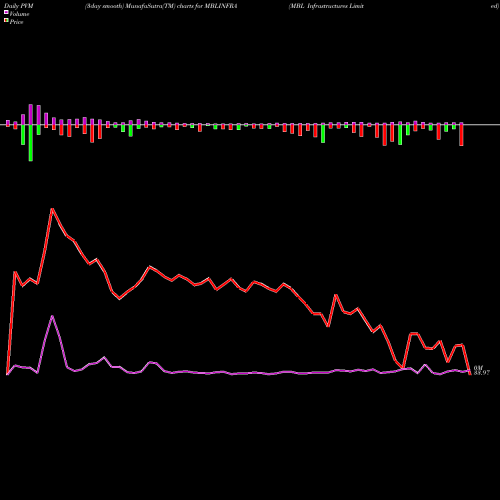The height and width of the screenshot is (500, 500).
Task: Click the red-green Price legend swatch
Action: click(x=6, y=21)
